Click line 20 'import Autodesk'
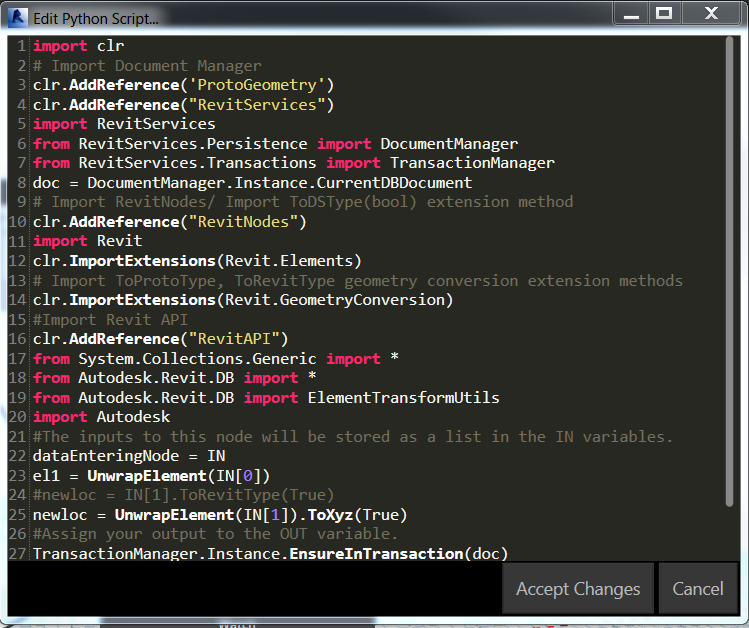 (x=101, y=417)
